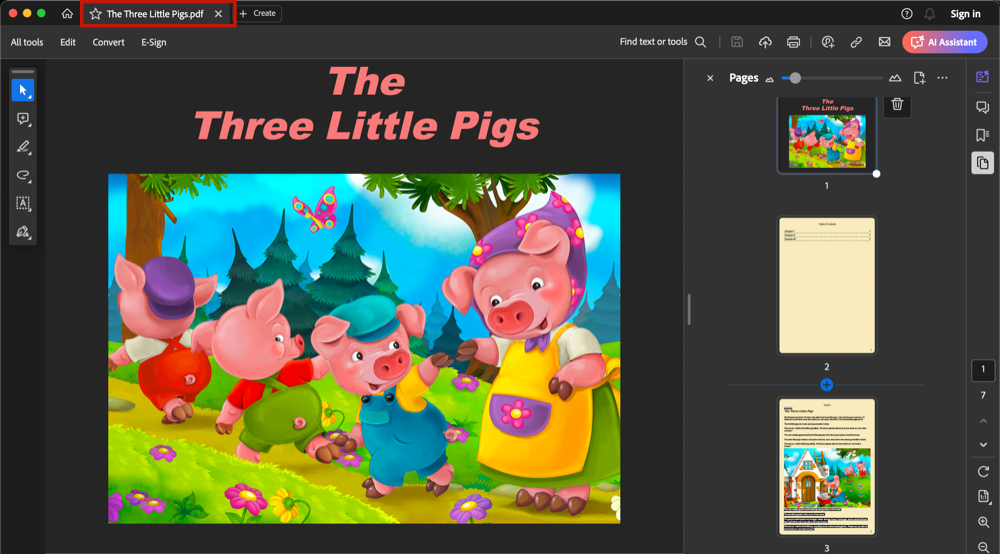Choose the Add comment tool
Viewport: 1000px width, 554px height.
[22, 119]
